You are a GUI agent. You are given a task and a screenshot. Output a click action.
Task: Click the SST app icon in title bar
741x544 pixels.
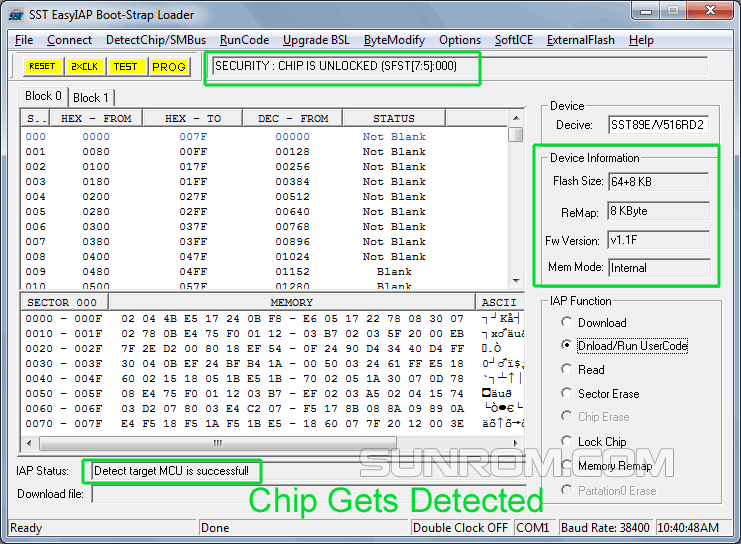[x=16, y=15]
